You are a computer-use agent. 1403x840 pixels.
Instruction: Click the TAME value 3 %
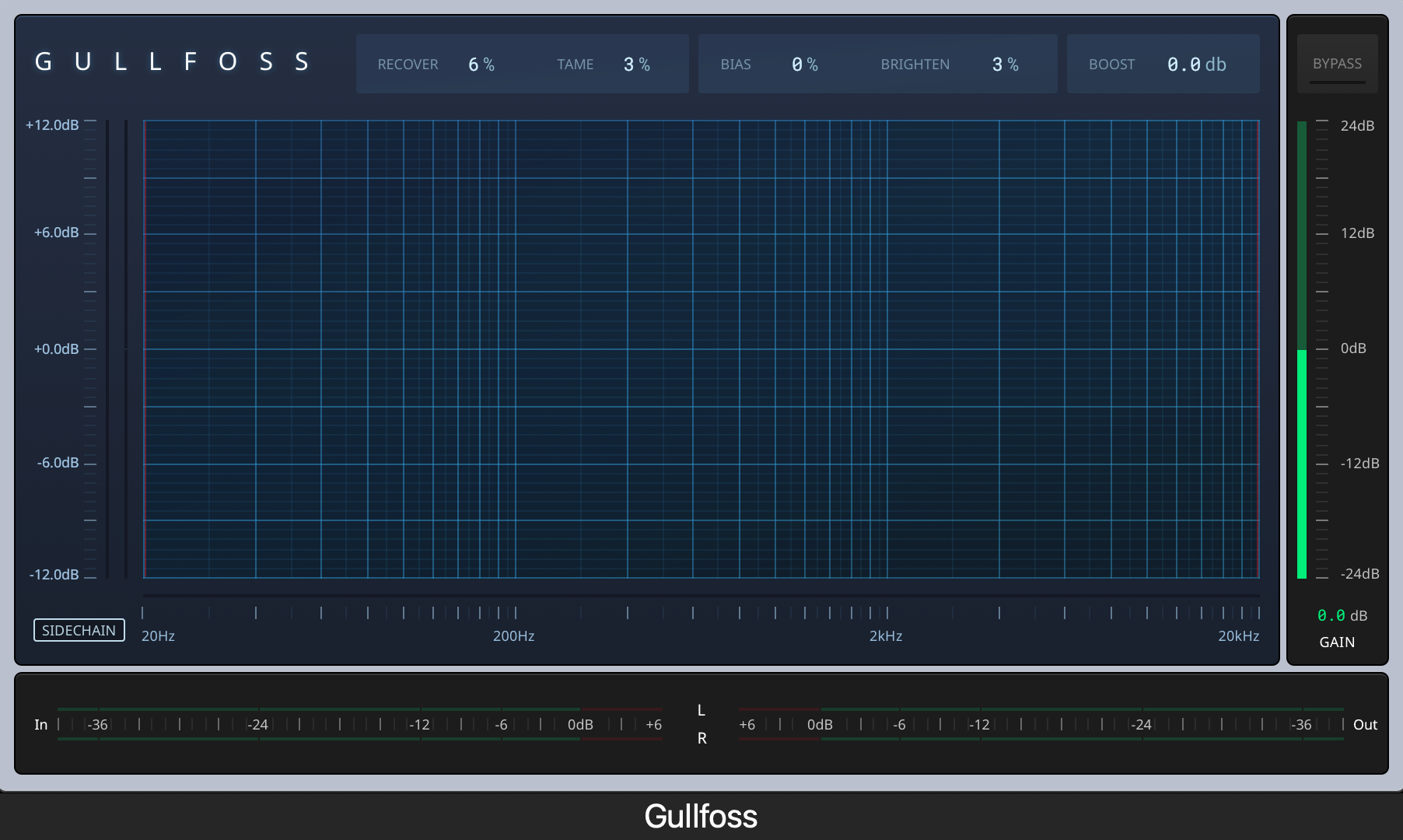coord(637,65)
